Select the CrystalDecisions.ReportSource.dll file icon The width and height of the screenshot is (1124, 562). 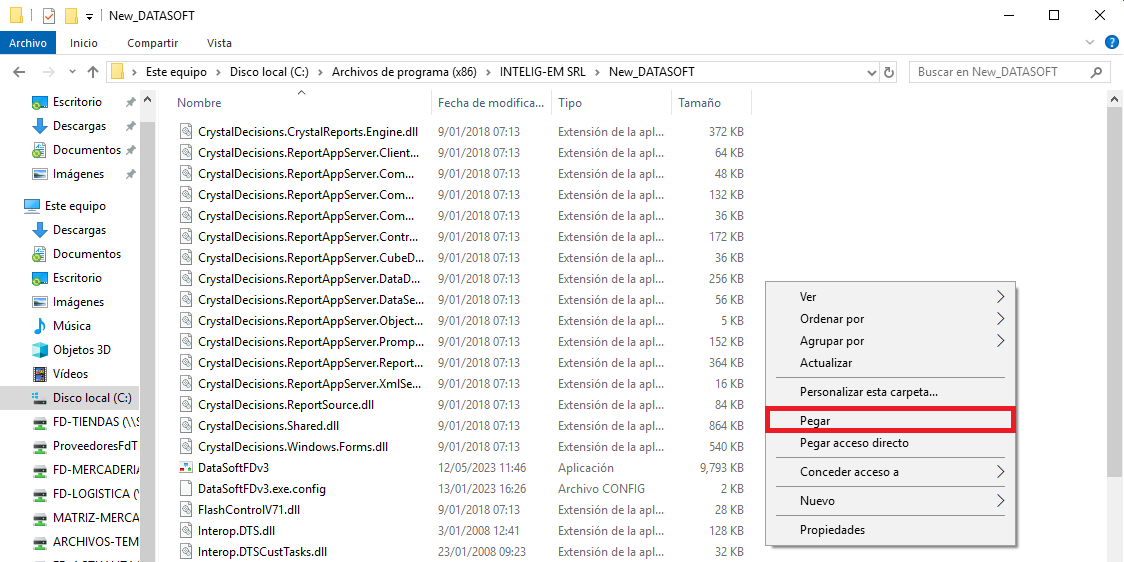point(186,404)
